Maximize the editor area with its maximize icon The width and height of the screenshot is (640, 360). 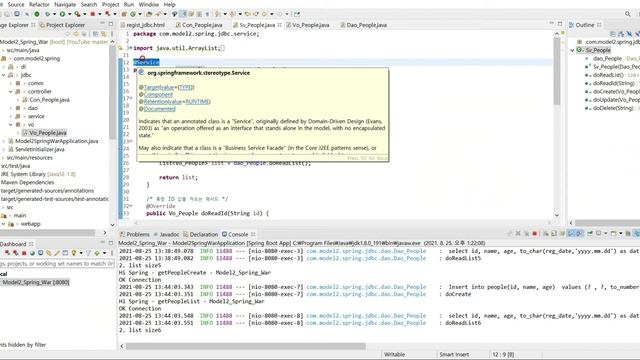[x=560, y=24]
